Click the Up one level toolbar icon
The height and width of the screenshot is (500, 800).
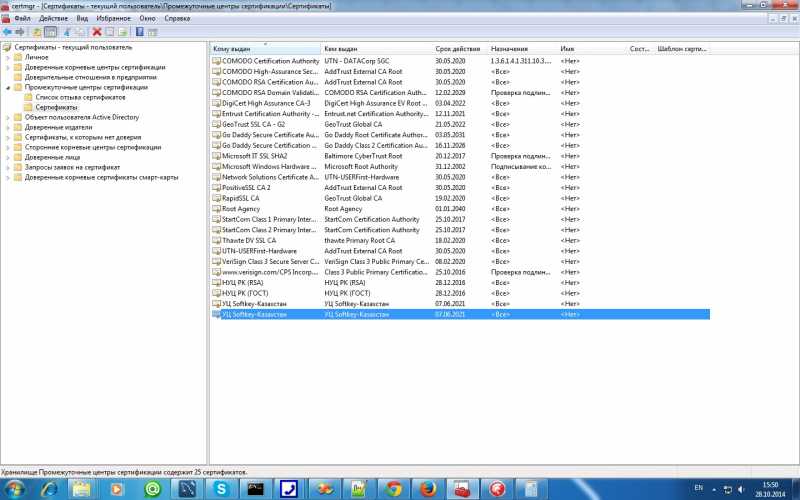(x=37, y=32)
